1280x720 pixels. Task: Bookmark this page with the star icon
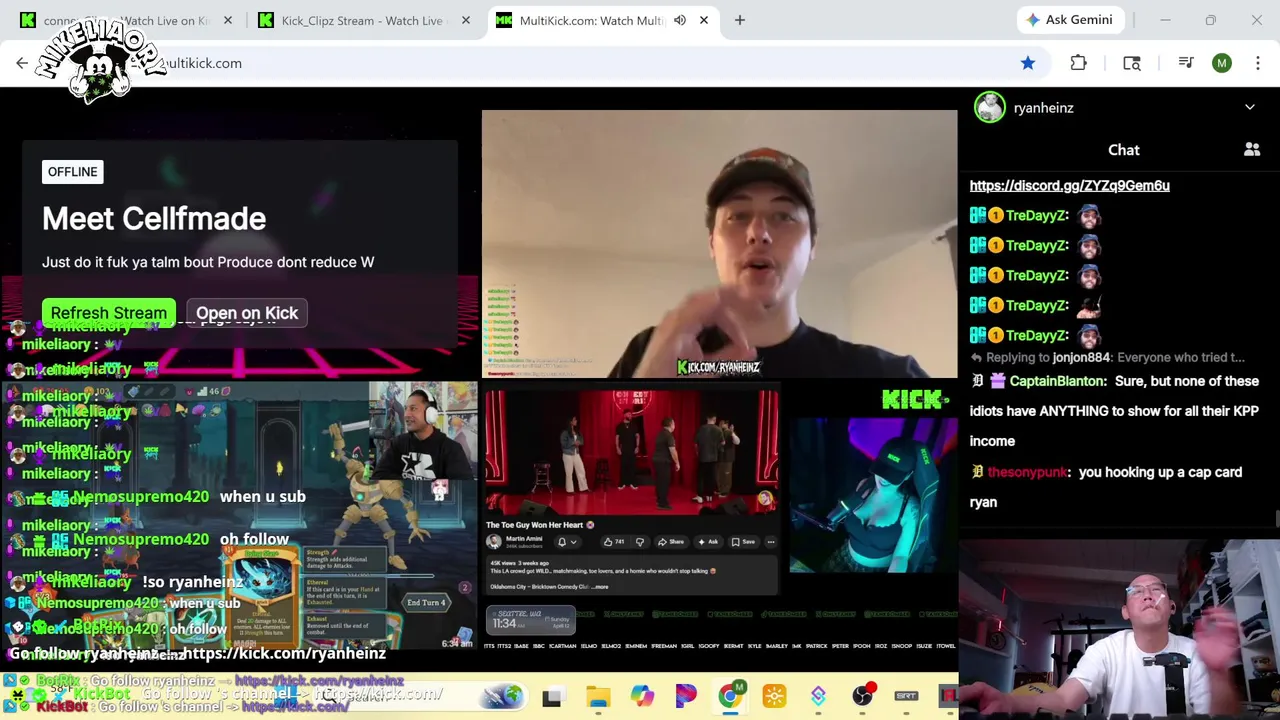[x=1028, y=63]
